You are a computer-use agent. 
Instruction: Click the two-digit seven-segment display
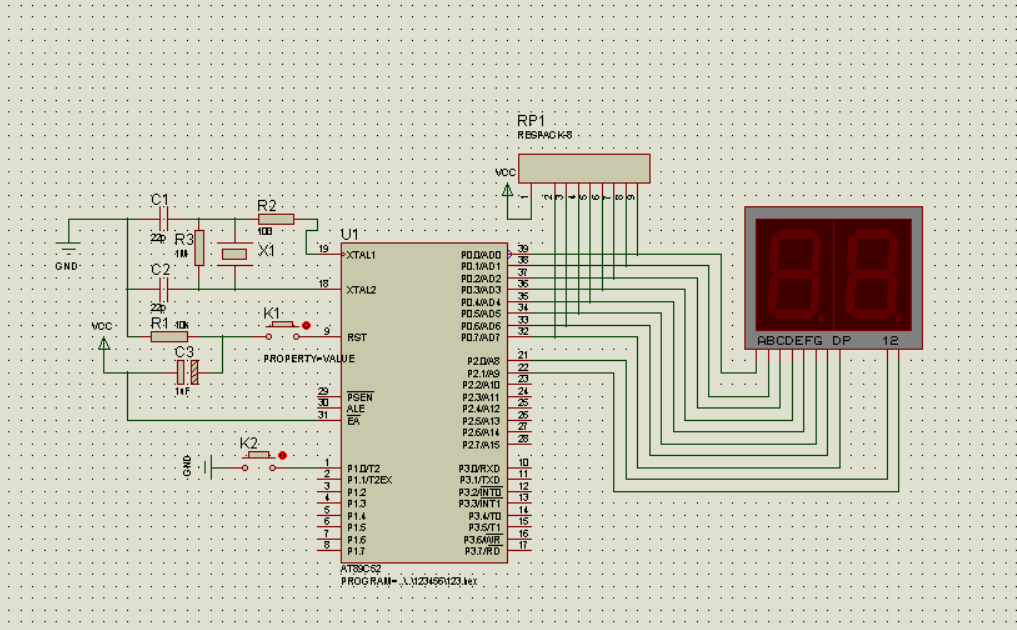[x=833, y=278]
